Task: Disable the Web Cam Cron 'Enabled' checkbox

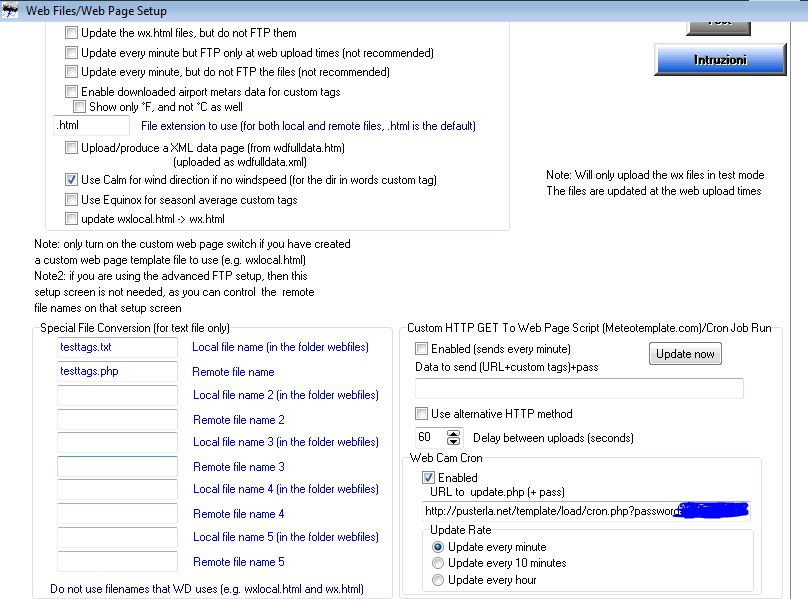Action: point(428,477)
